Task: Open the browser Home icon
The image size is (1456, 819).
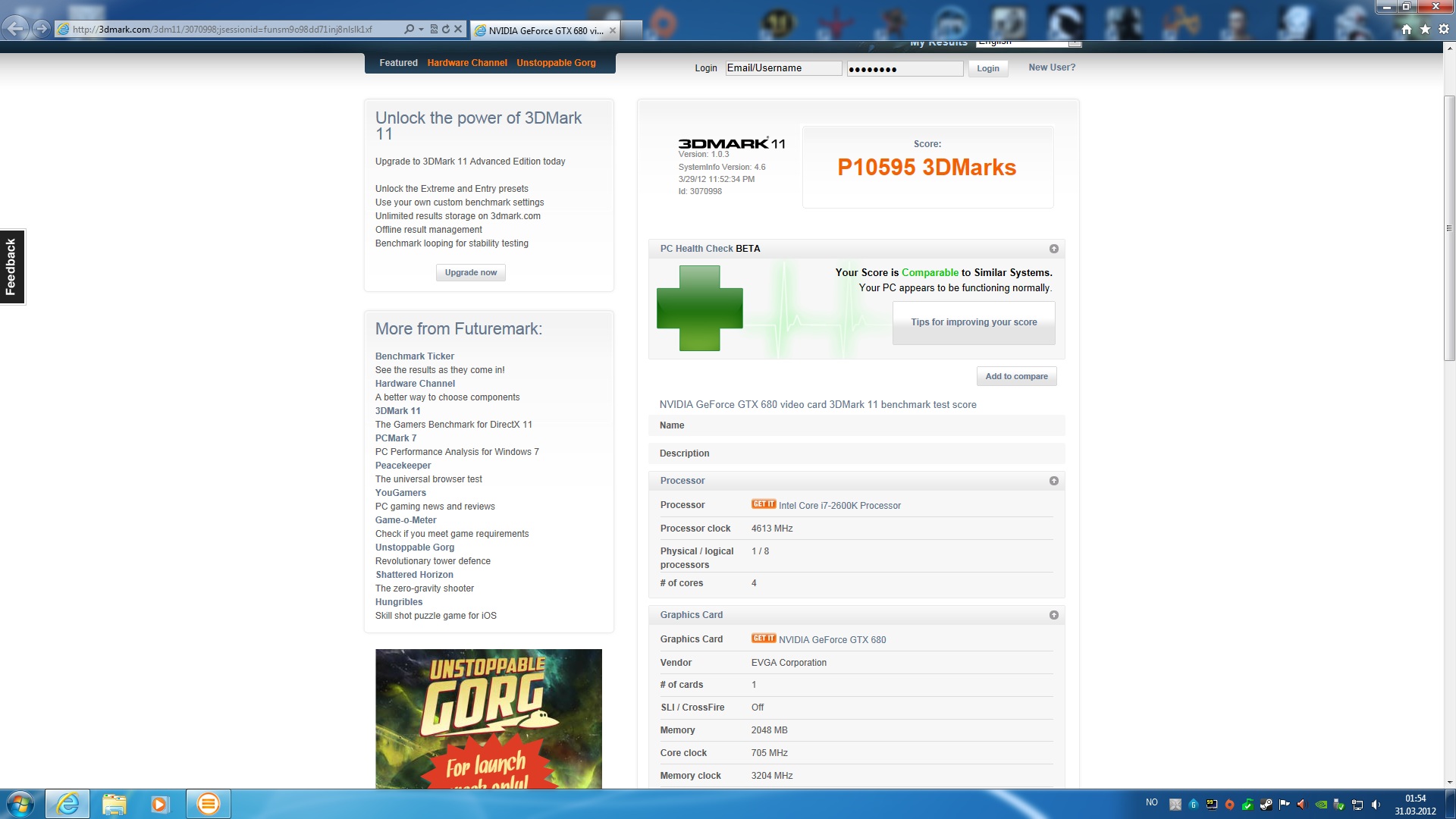Action: pos(1407,29)
